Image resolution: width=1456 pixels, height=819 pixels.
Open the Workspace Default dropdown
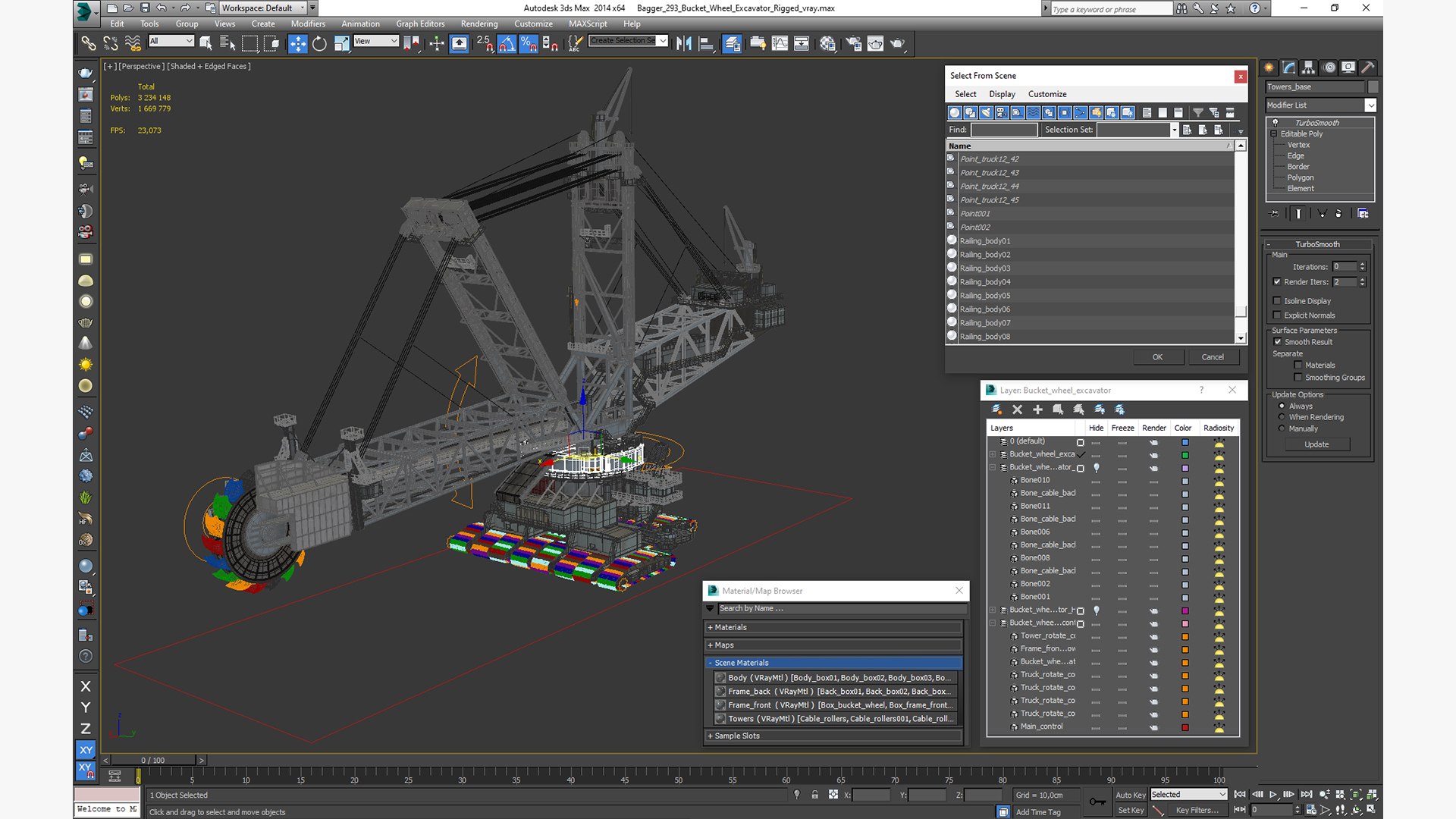pos(263,8)
